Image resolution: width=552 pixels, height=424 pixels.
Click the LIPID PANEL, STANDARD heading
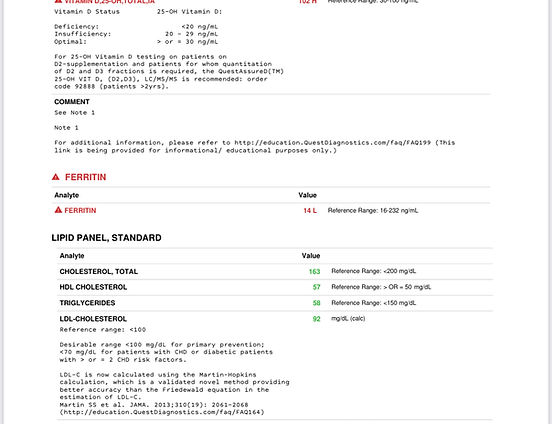(106, 238)
